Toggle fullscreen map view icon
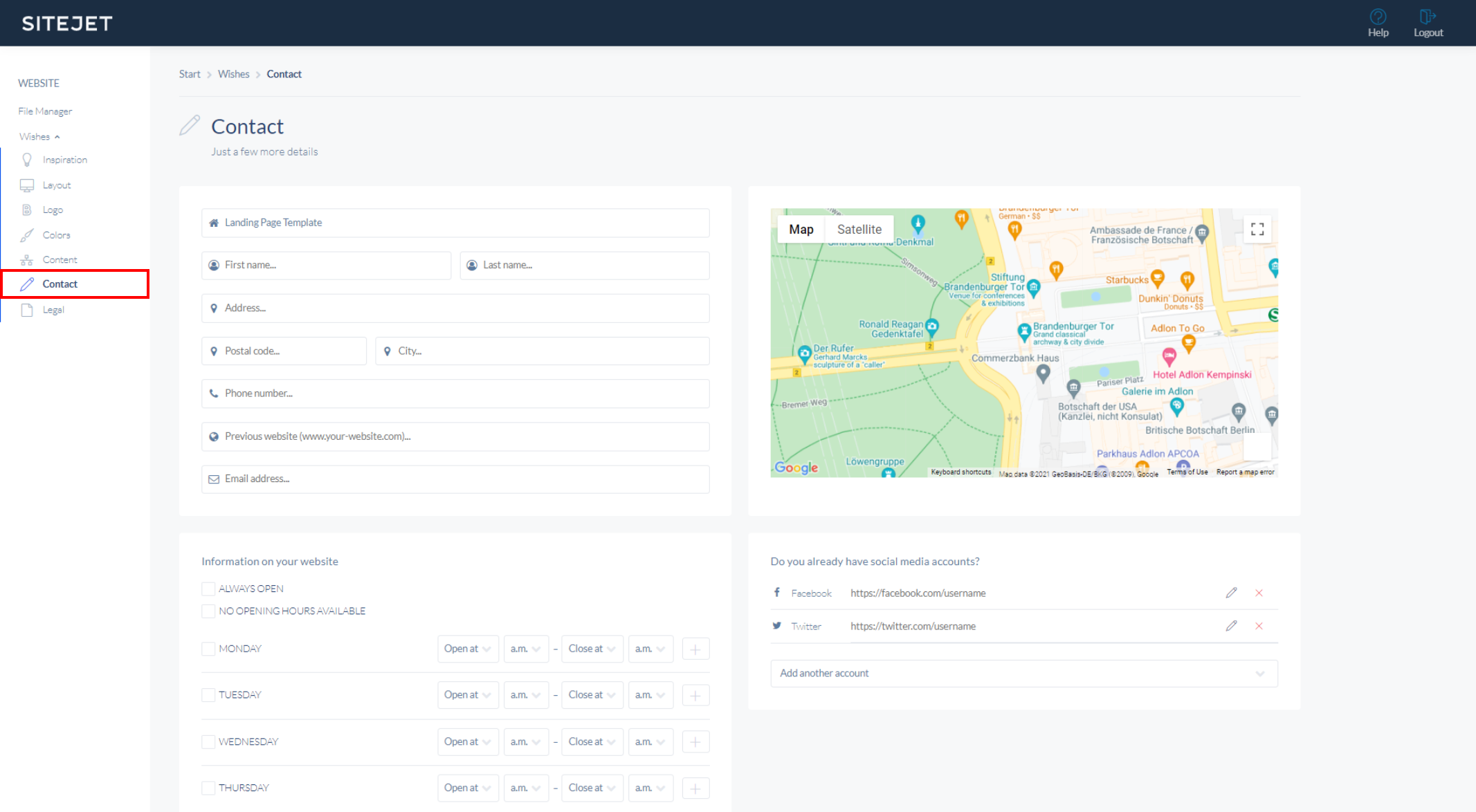This screenshot has height=812, width=1476. (x=1257, y=229)
